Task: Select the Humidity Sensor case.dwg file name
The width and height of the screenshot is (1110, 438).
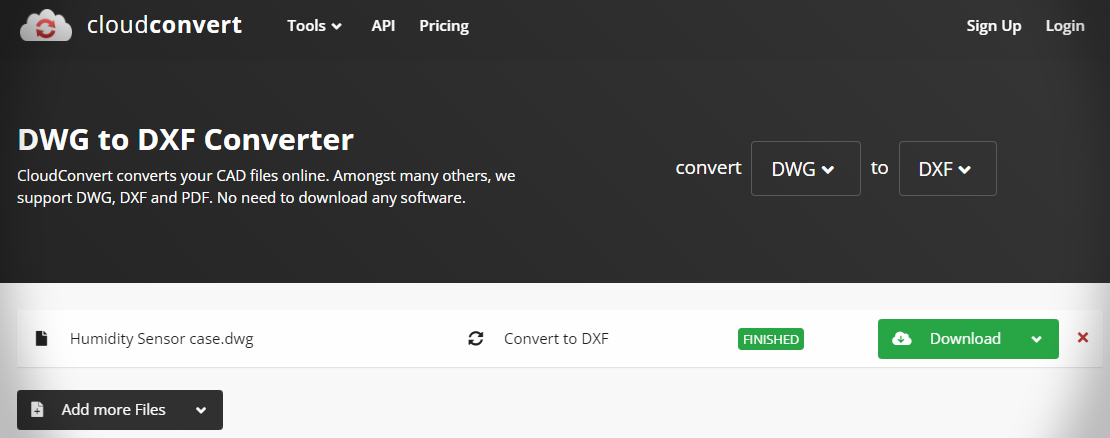Action: (161, 339)
